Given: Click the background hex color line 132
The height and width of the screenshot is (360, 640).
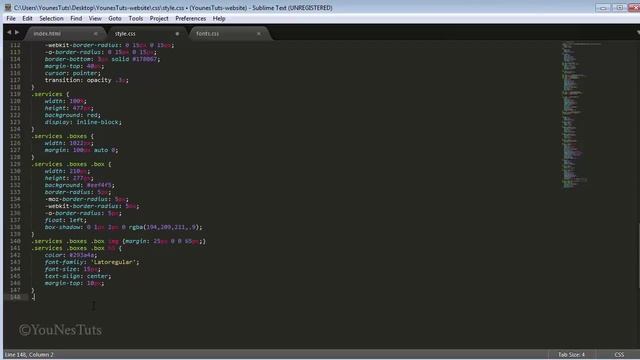Looking at the screenshot, I should 80,185.
